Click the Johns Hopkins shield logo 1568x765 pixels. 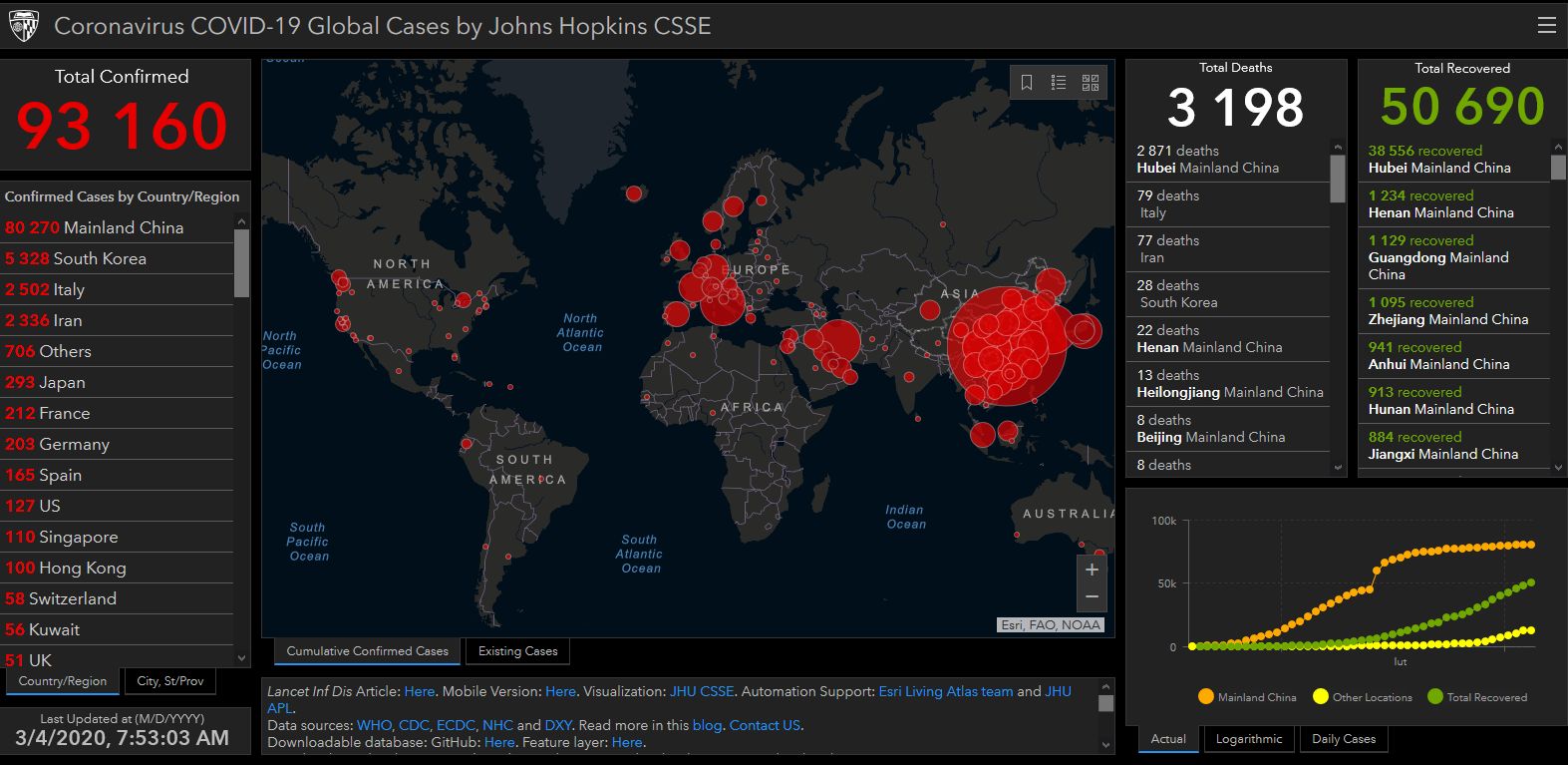23,26
